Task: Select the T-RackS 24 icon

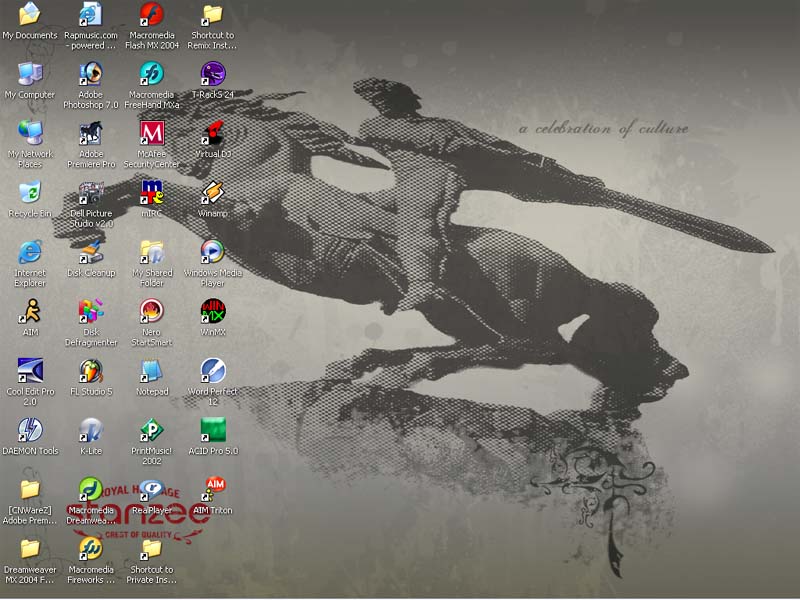Action: tap(213, 74)
